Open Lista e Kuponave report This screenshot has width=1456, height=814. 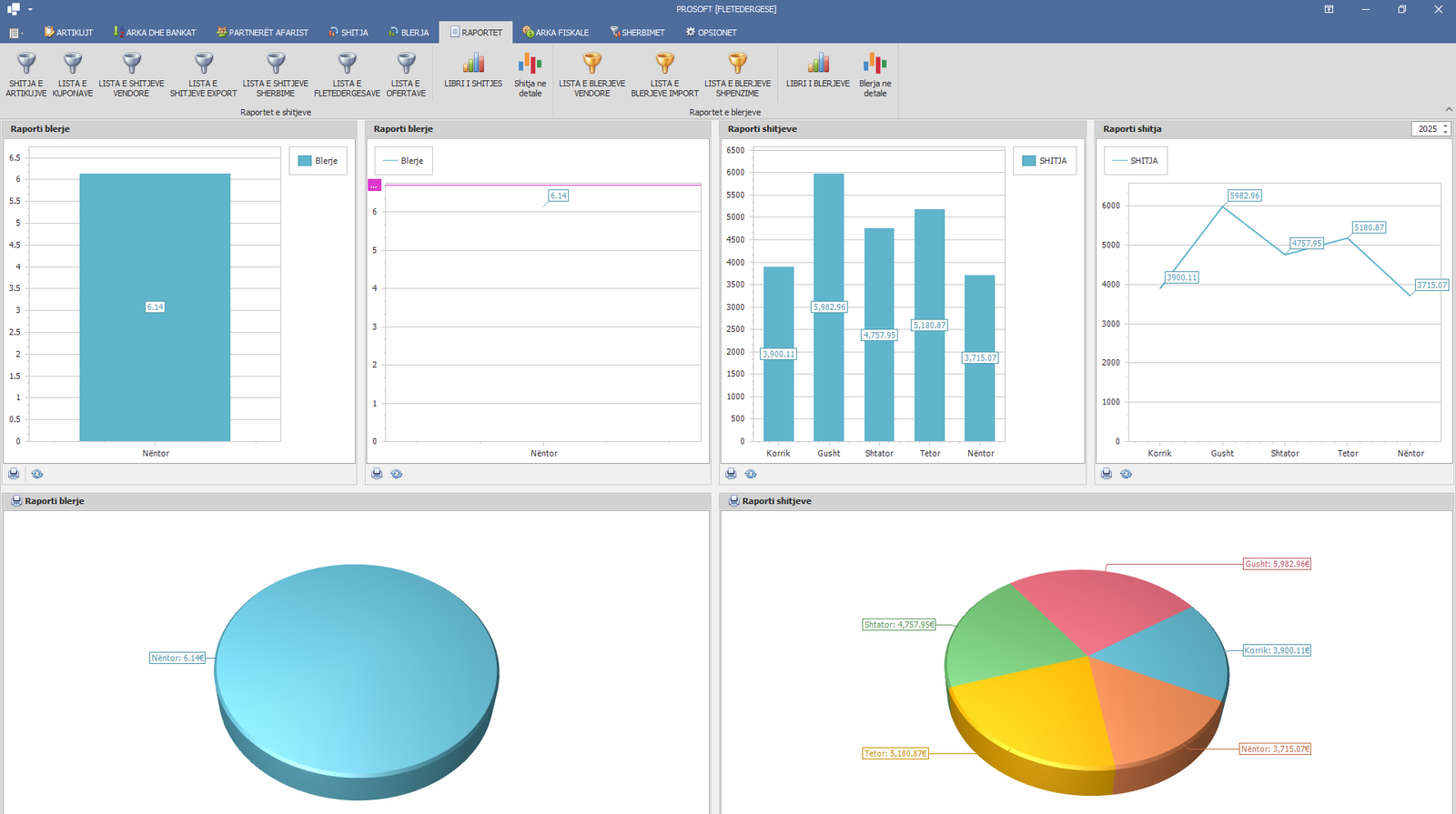pos(73,74)
